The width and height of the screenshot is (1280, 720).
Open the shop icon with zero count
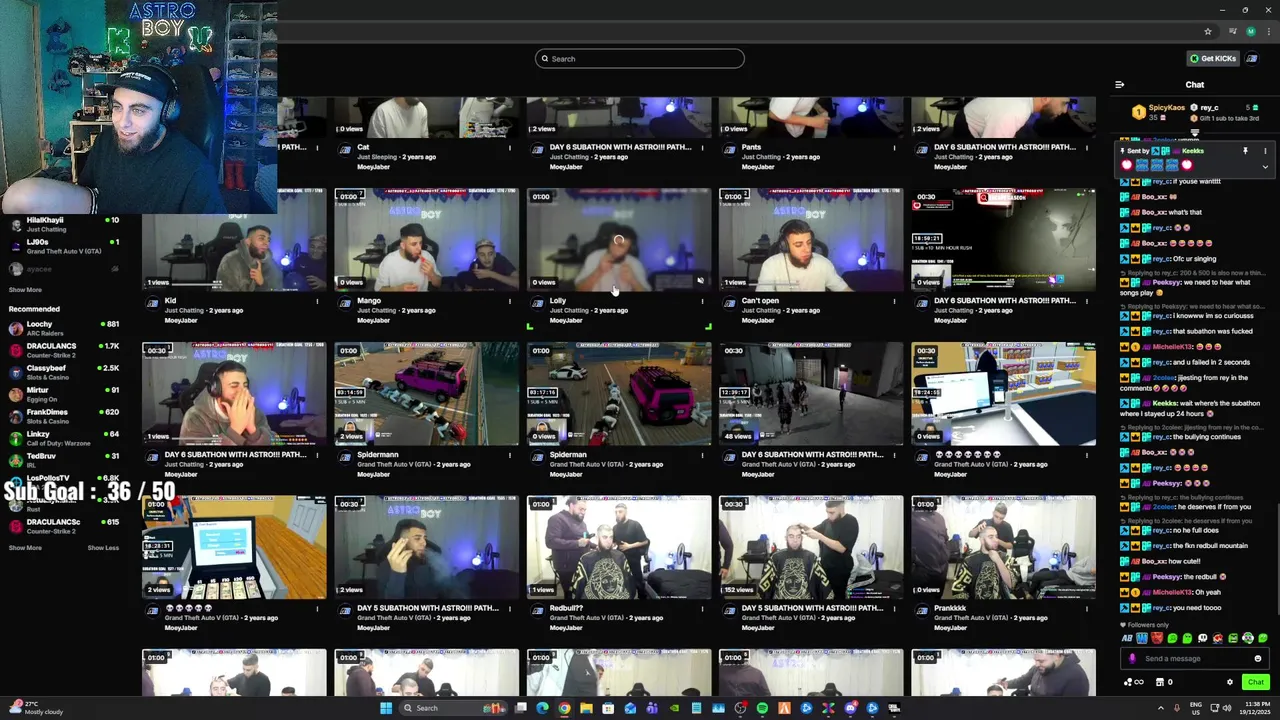point(1163,682)
